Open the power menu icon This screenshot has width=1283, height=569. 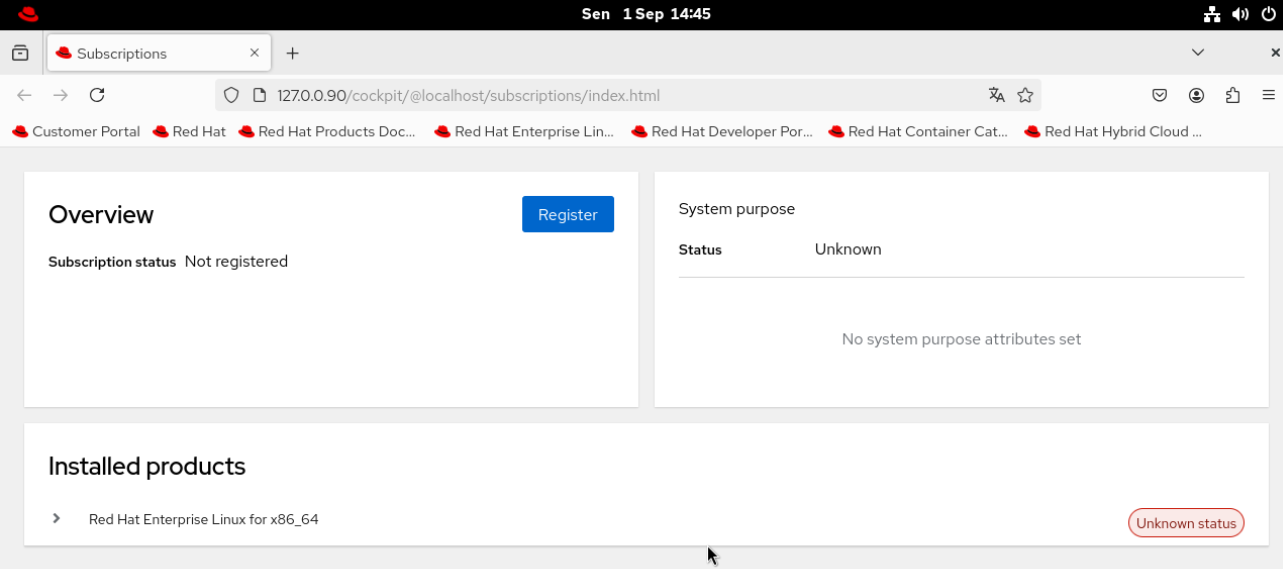point(1268,14)
